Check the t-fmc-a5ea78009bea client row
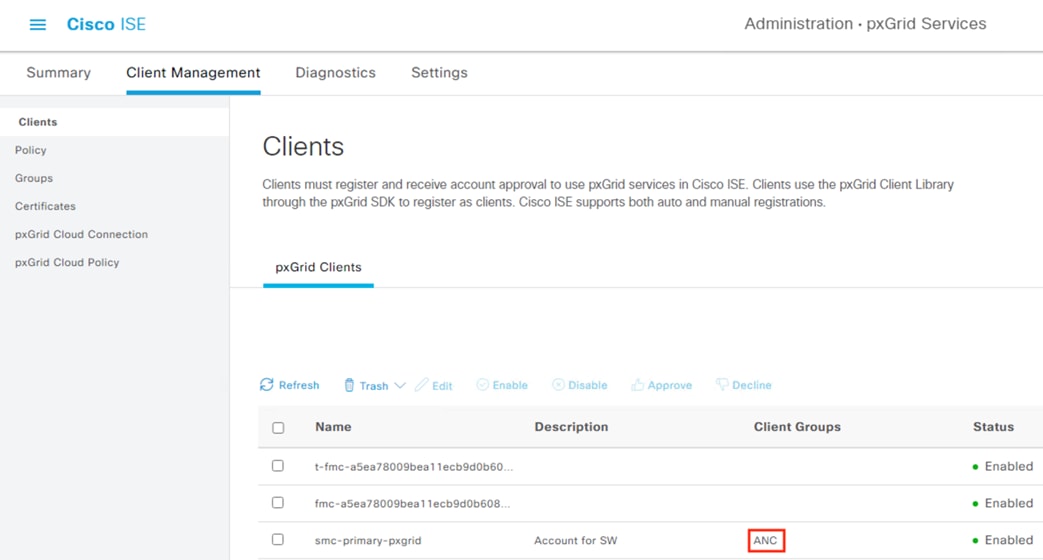 [278, 466]
